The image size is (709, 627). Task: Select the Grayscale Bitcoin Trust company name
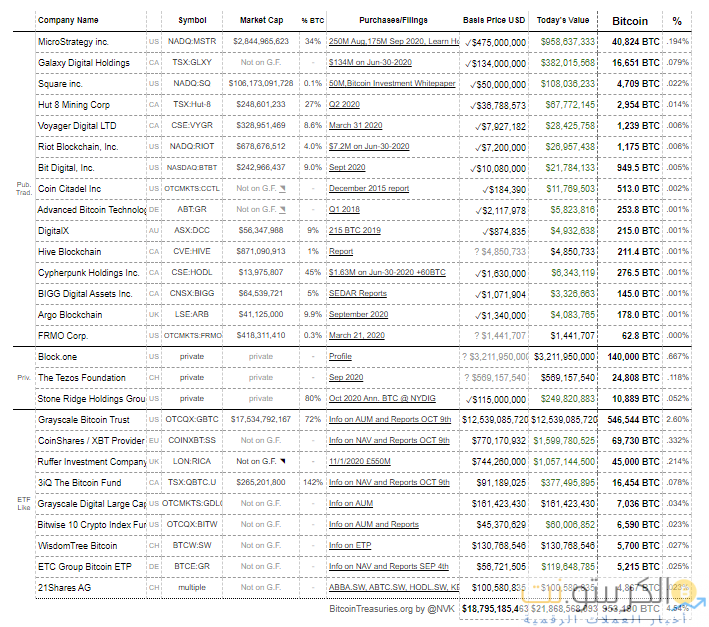pos(83,420)
